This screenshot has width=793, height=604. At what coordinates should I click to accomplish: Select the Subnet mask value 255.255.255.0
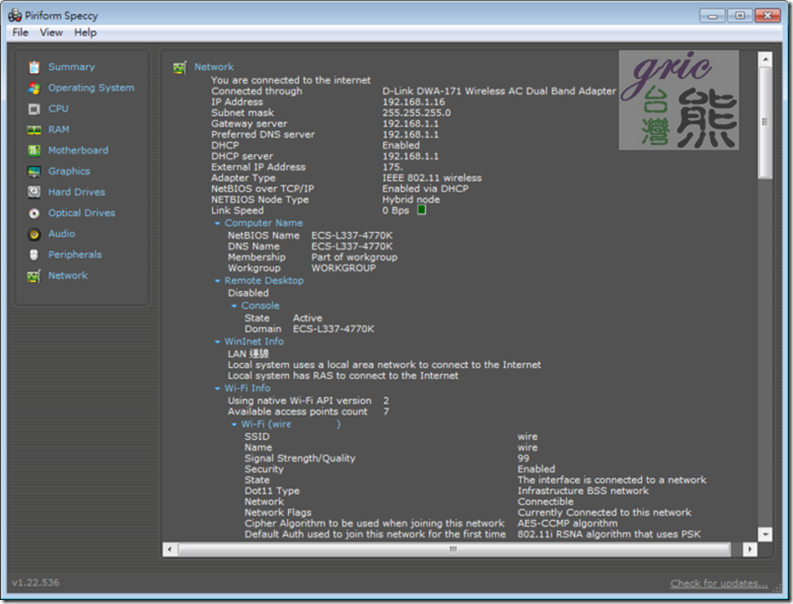[416, 113]
